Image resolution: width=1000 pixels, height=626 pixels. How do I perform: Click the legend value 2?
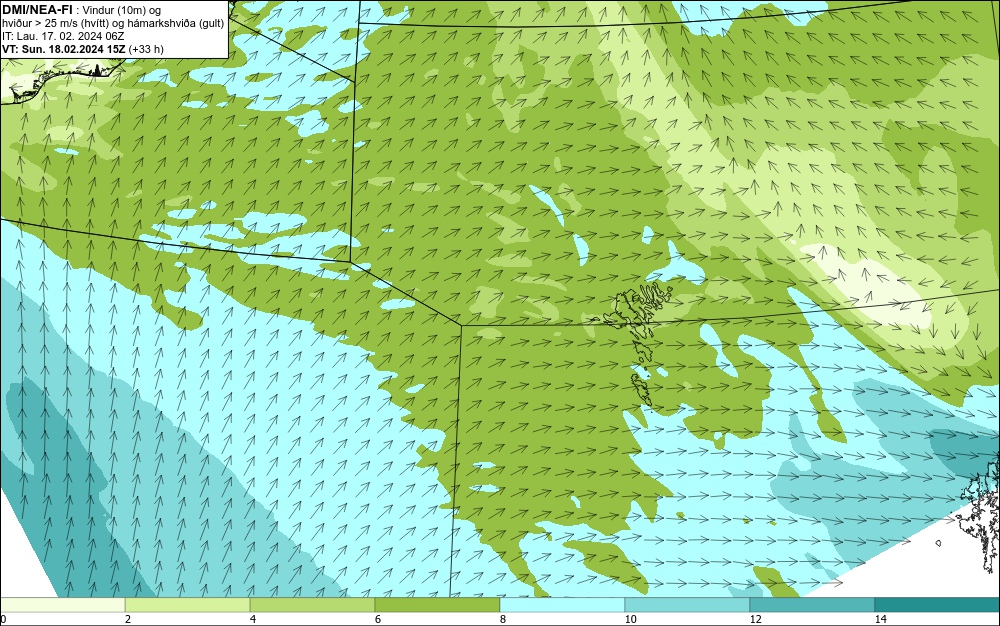coord(128,620)
